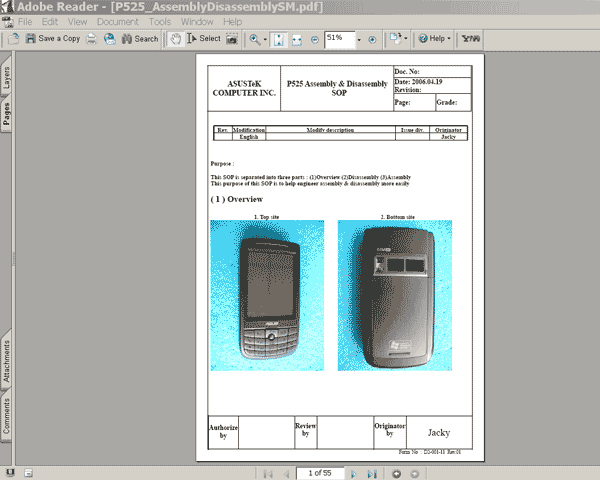The image size is (600, 480).
Task: Click the '(1) Overview' heading
Action: [x=236, y=199]
